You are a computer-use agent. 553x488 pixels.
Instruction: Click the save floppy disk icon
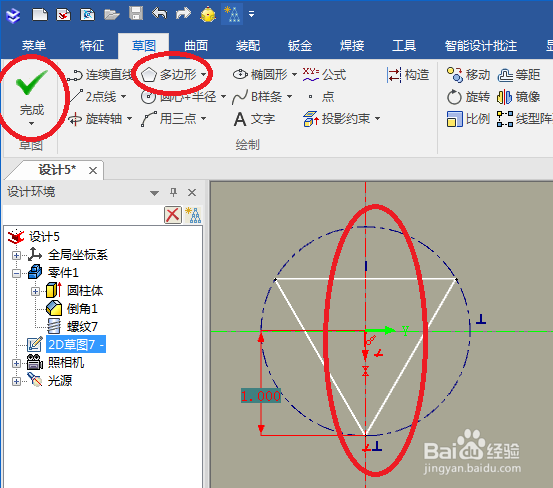(x=136, y=14)
